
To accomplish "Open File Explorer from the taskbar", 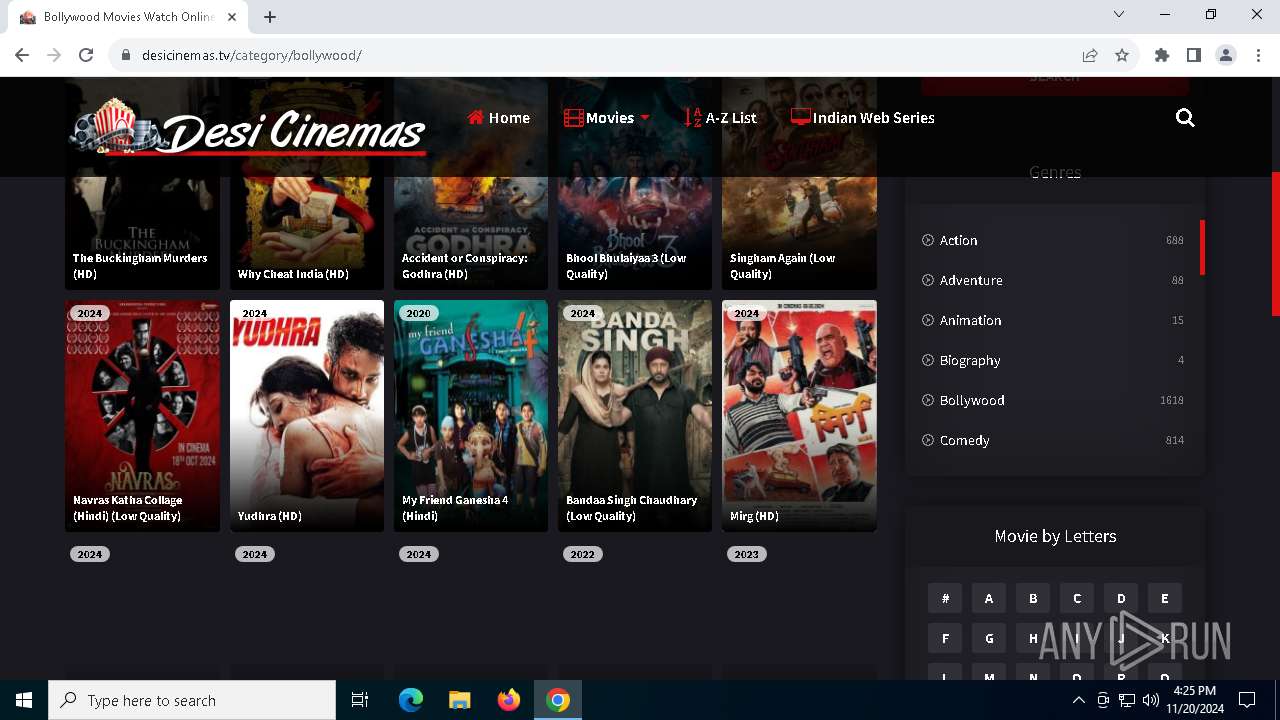I will click(459, 700).
